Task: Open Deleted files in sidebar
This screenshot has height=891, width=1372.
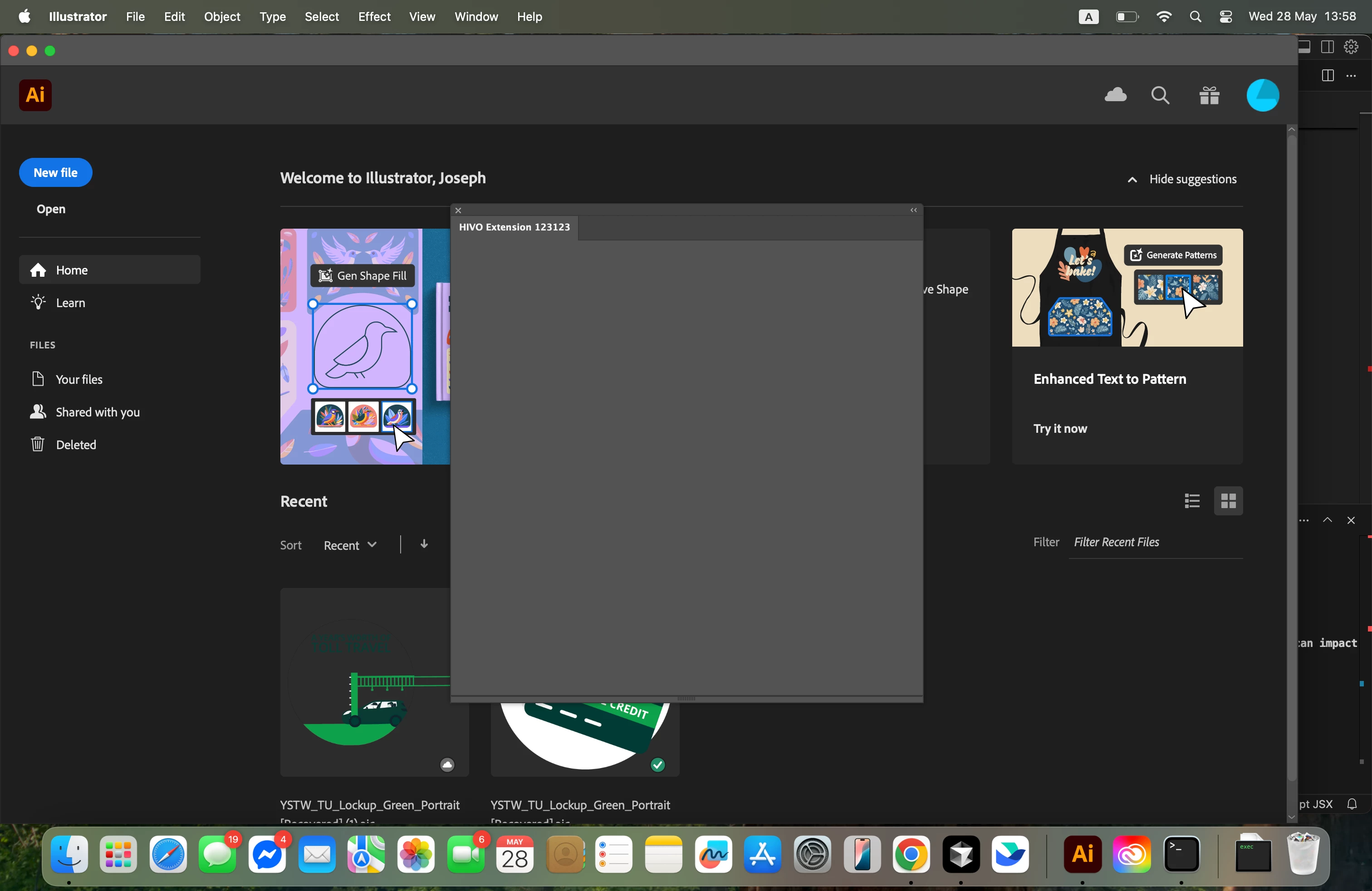Action: click(x=75, y=444)
